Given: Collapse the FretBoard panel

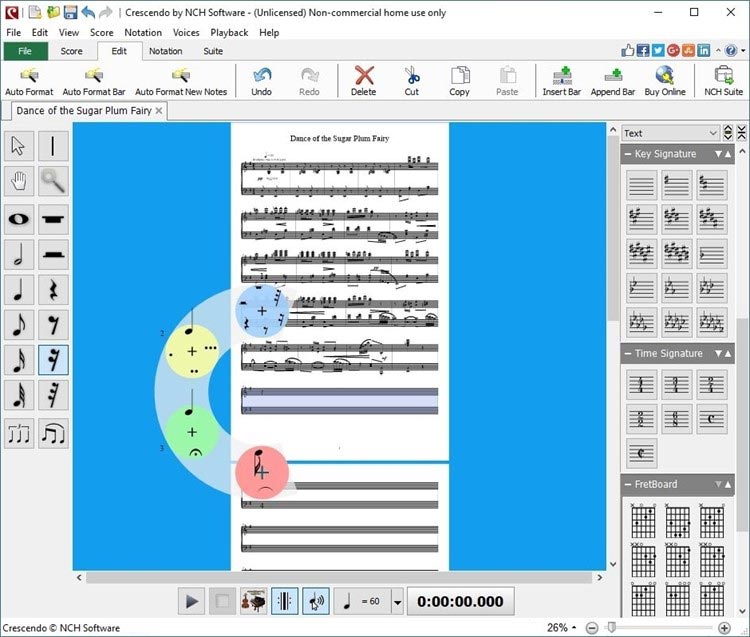Looking at the screenshot, I should point(628,484).
